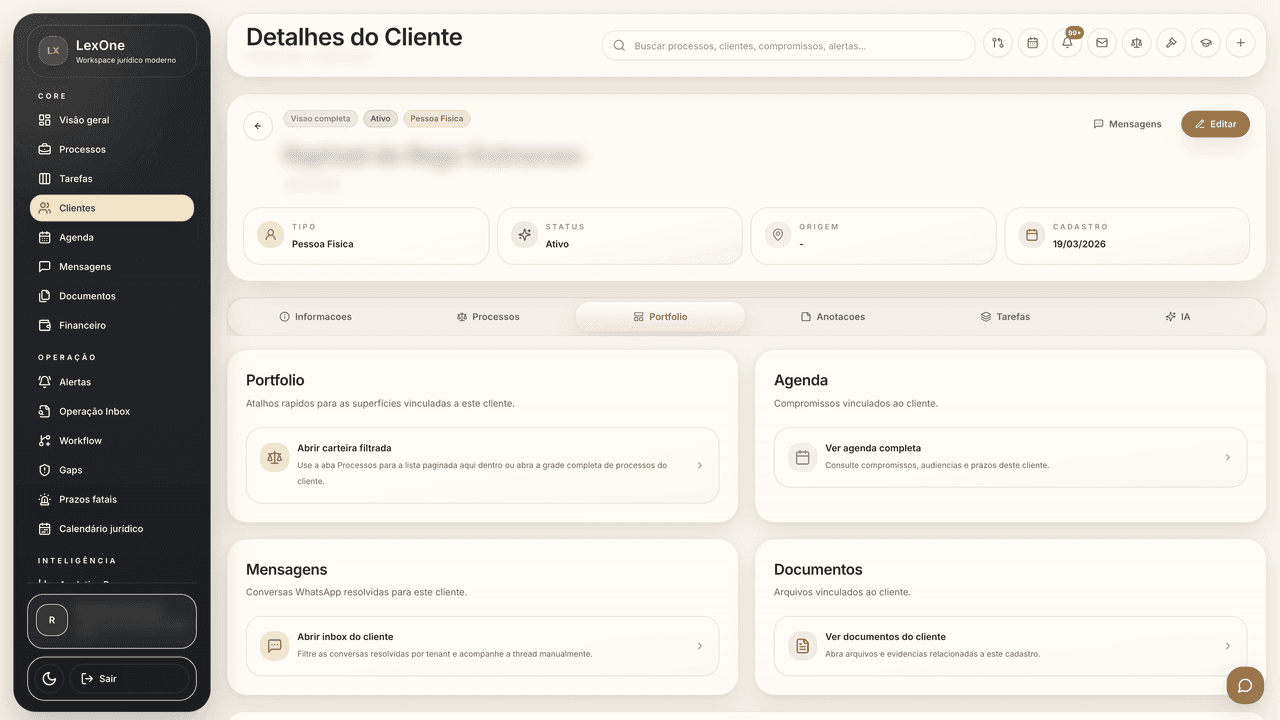Open the floating chat bubble bottom right
Image resolution: width=1280 pixels, height=720 pixels.
(1244, 685)
